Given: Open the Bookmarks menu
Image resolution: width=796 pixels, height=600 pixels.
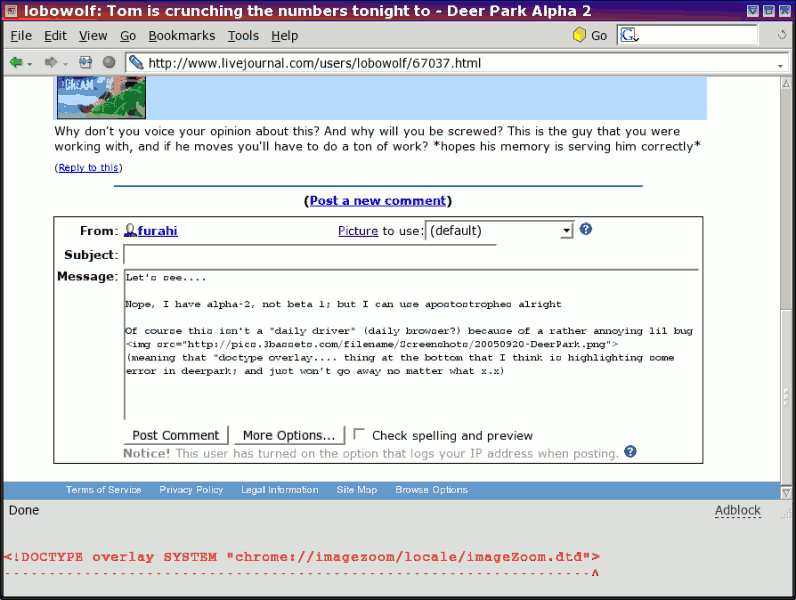Looking at the screenshot, I should point(181,35).
